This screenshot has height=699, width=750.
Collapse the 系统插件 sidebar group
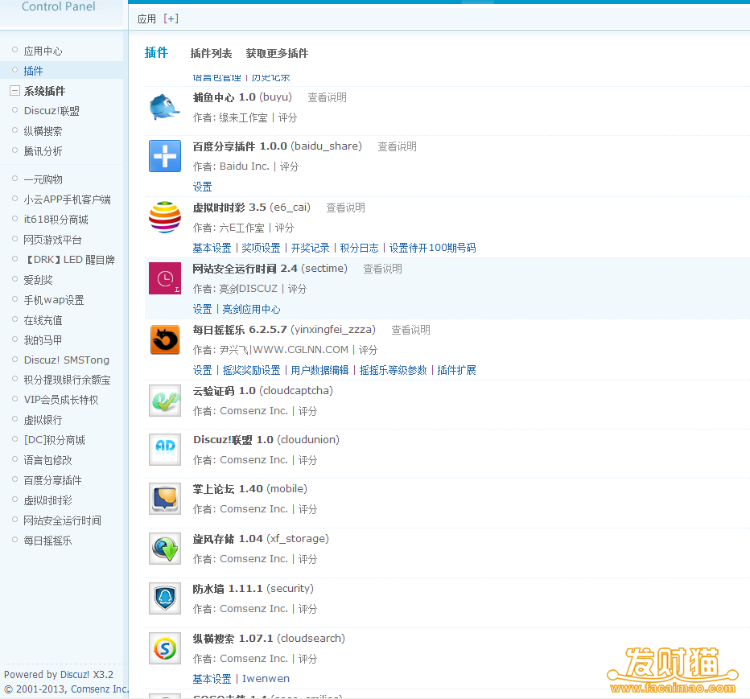pos(15,90)
